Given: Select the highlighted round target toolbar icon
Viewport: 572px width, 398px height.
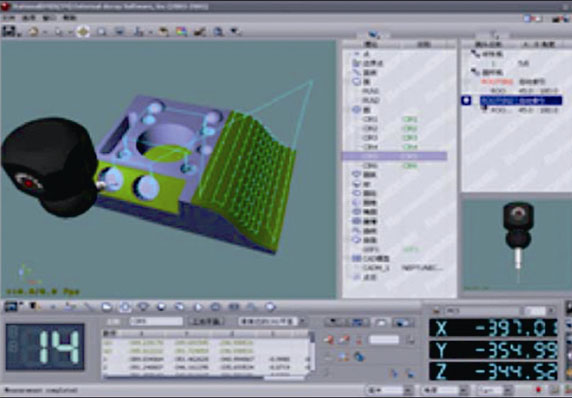Looking at the screenshot, I should (x=83, y=31).
